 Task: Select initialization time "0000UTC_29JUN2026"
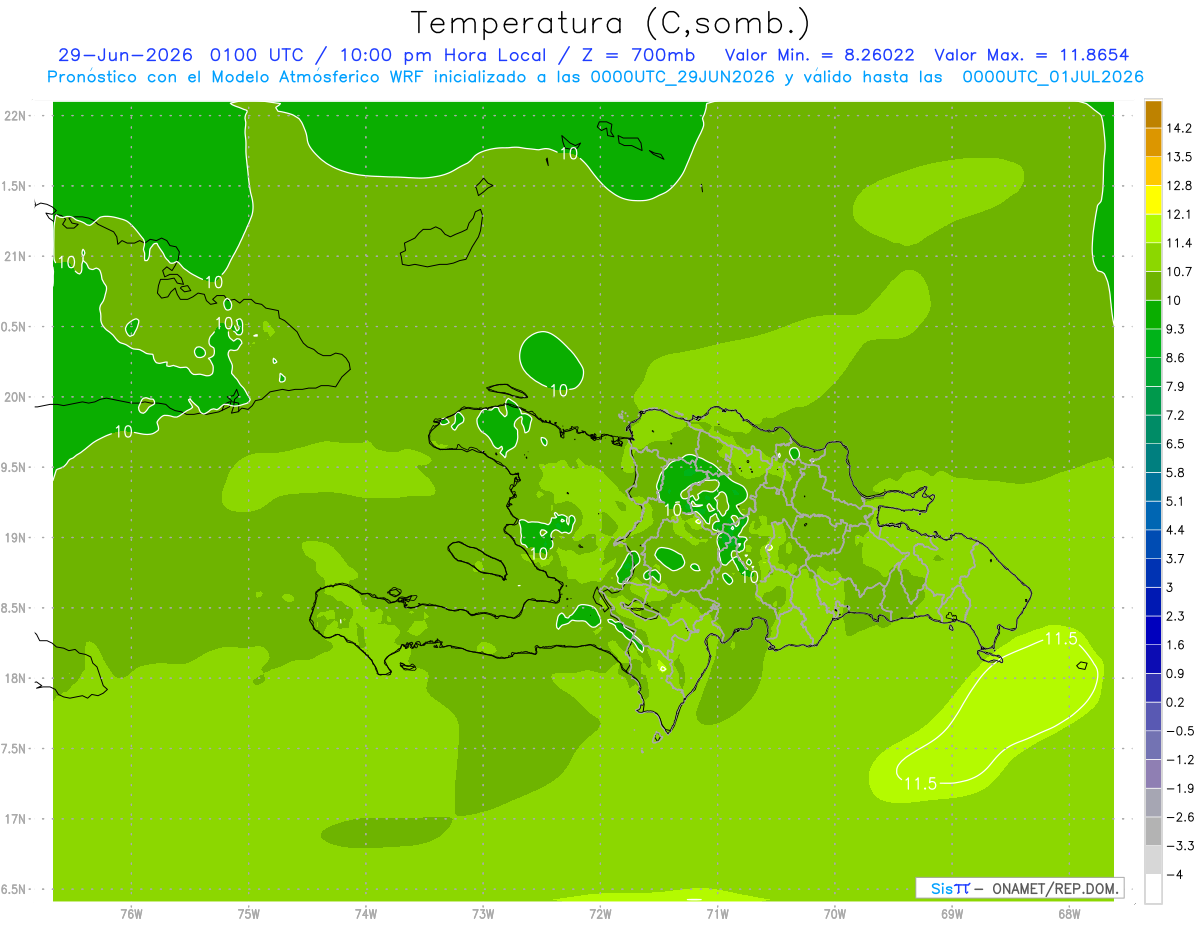click(683, 77)
